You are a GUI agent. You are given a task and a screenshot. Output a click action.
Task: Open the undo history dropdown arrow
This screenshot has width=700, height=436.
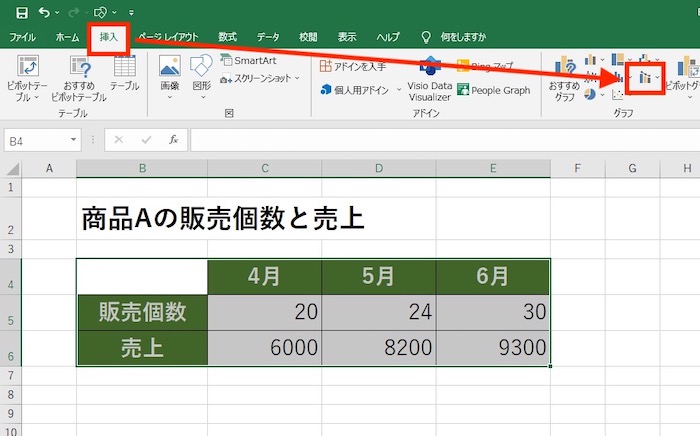click(x=57, y=12)
